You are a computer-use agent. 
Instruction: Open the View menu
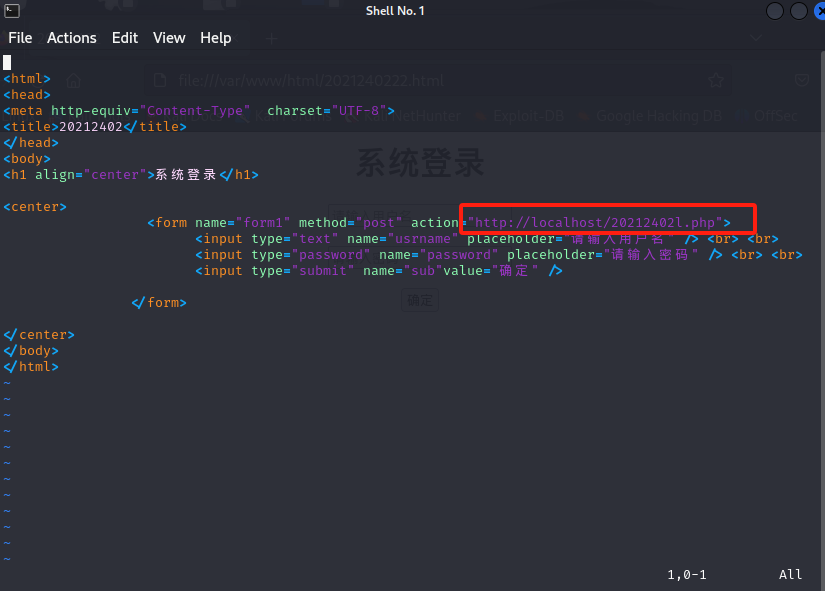click(x=169, y=38)
